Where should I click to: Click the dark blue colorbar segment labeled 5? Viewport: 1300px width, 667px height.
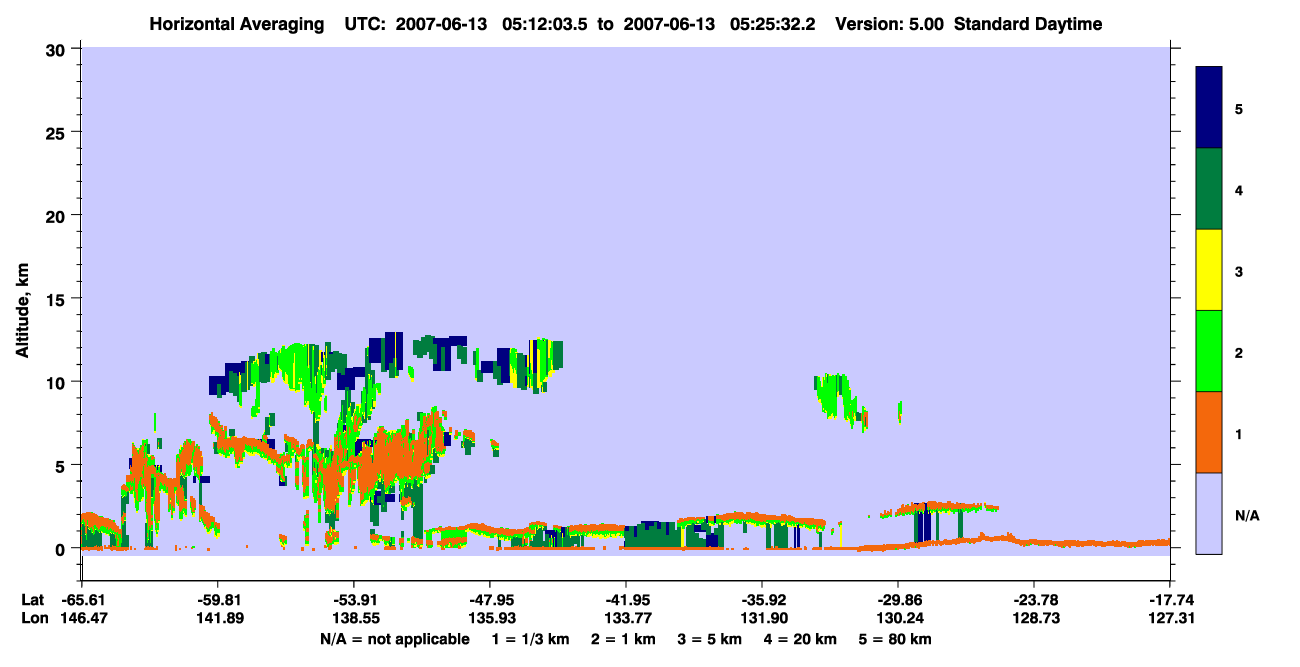[x=1209, y=108]
